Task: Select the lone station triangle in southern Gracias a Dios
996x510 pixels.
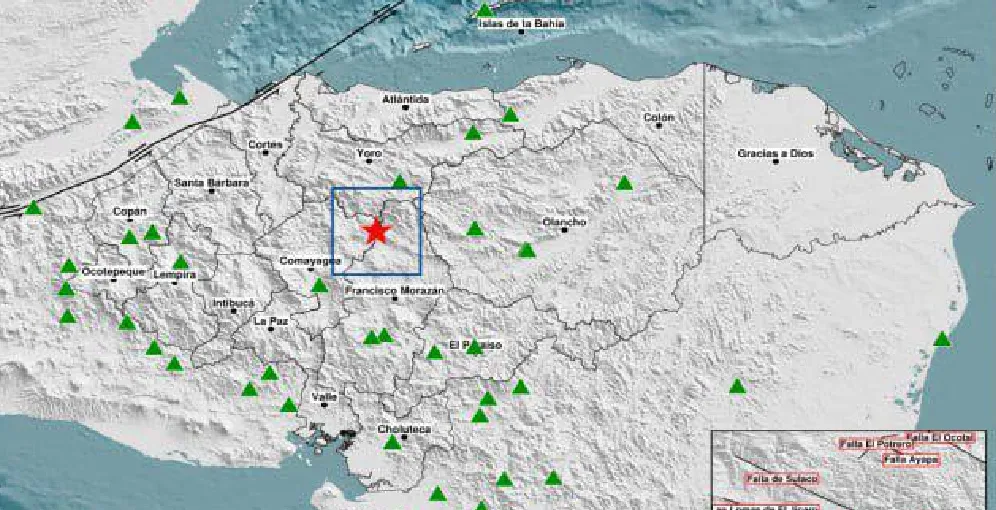Action: pos(737,386)
